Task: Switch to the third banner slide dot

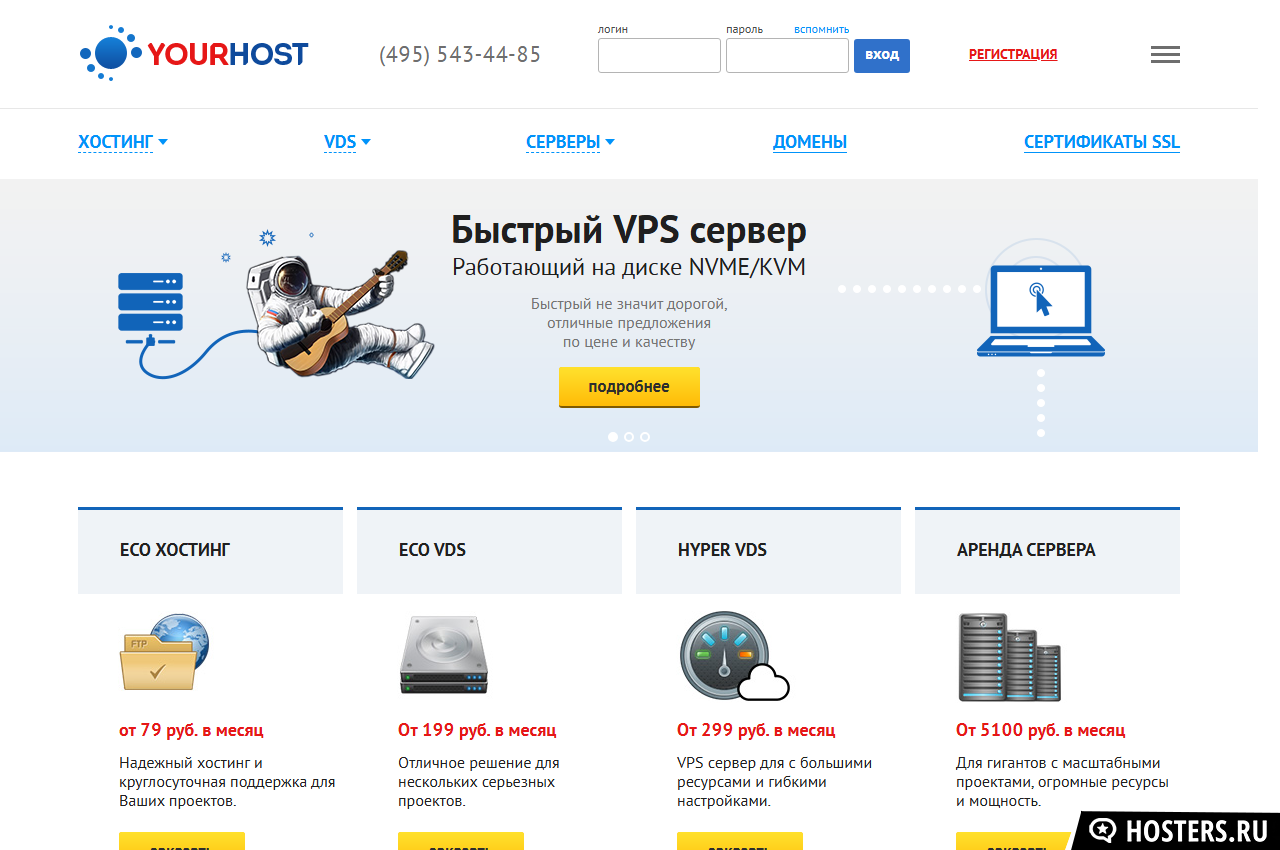Action: click(645, 437)
